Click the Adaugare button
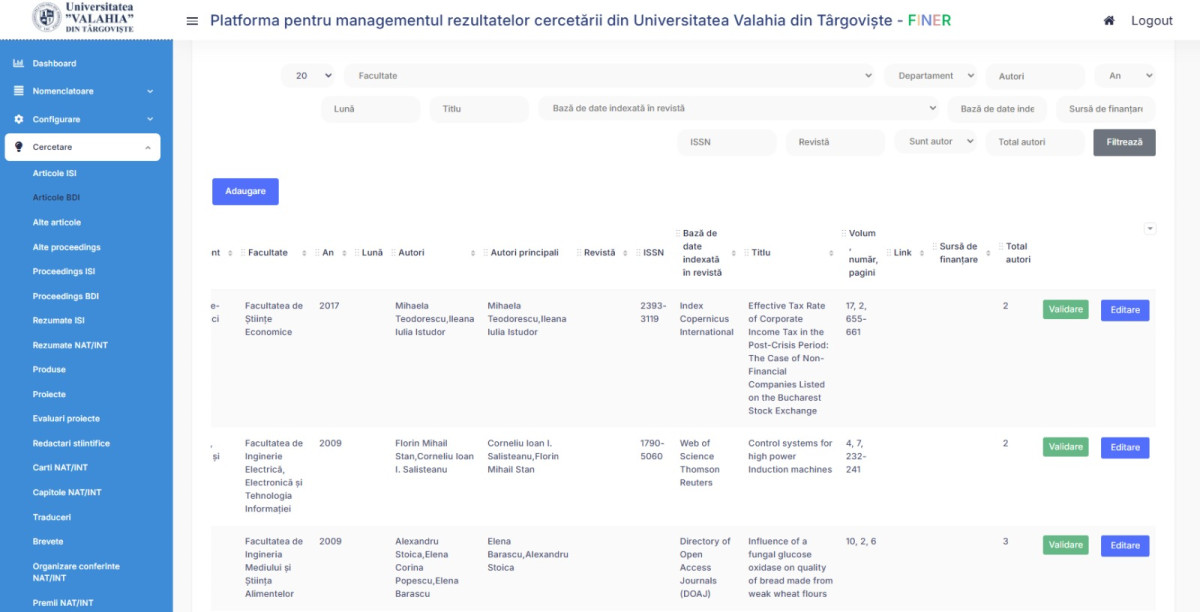Viewport: 1200px width, 612px height. pyautogui.click(x=245, y=191)
